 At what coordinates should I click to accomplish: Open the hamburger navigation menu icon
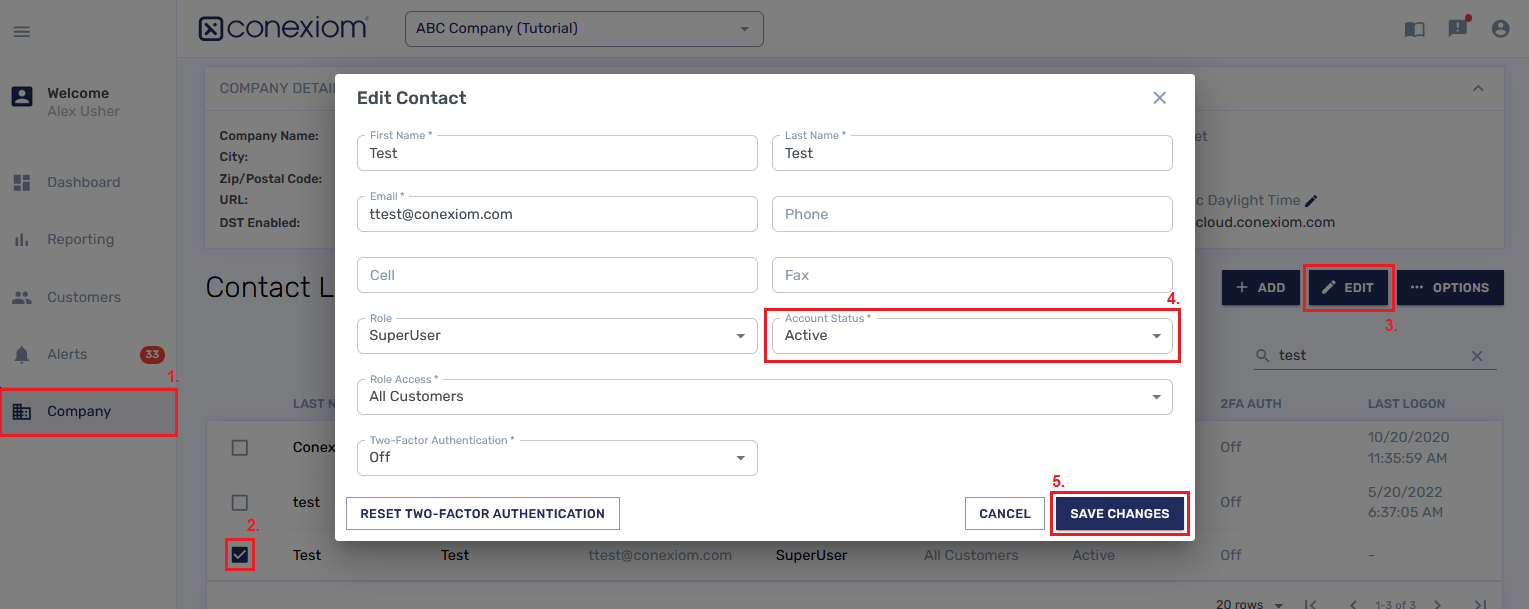tap(21, 32)
